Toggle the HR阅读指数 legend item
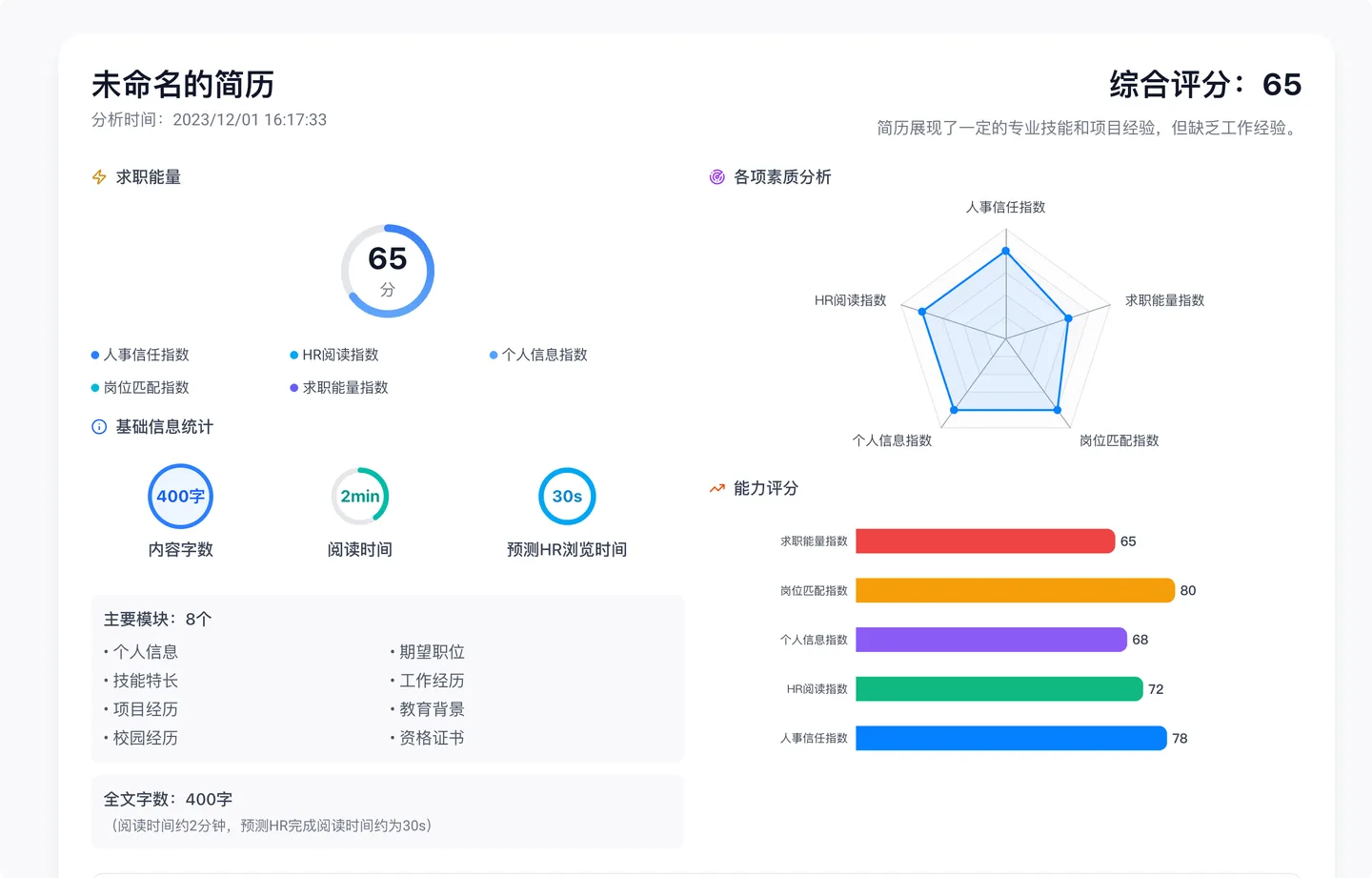This screenshot has height=878, width=1372. pyautogui.click(x=334, y=355)
